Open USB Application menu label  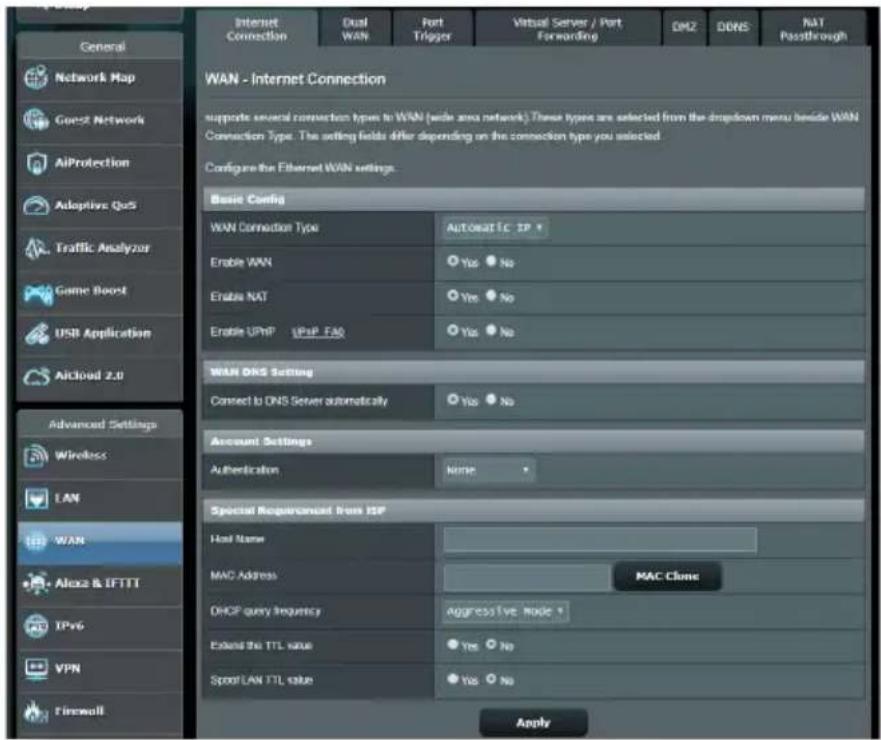[102, 333]
